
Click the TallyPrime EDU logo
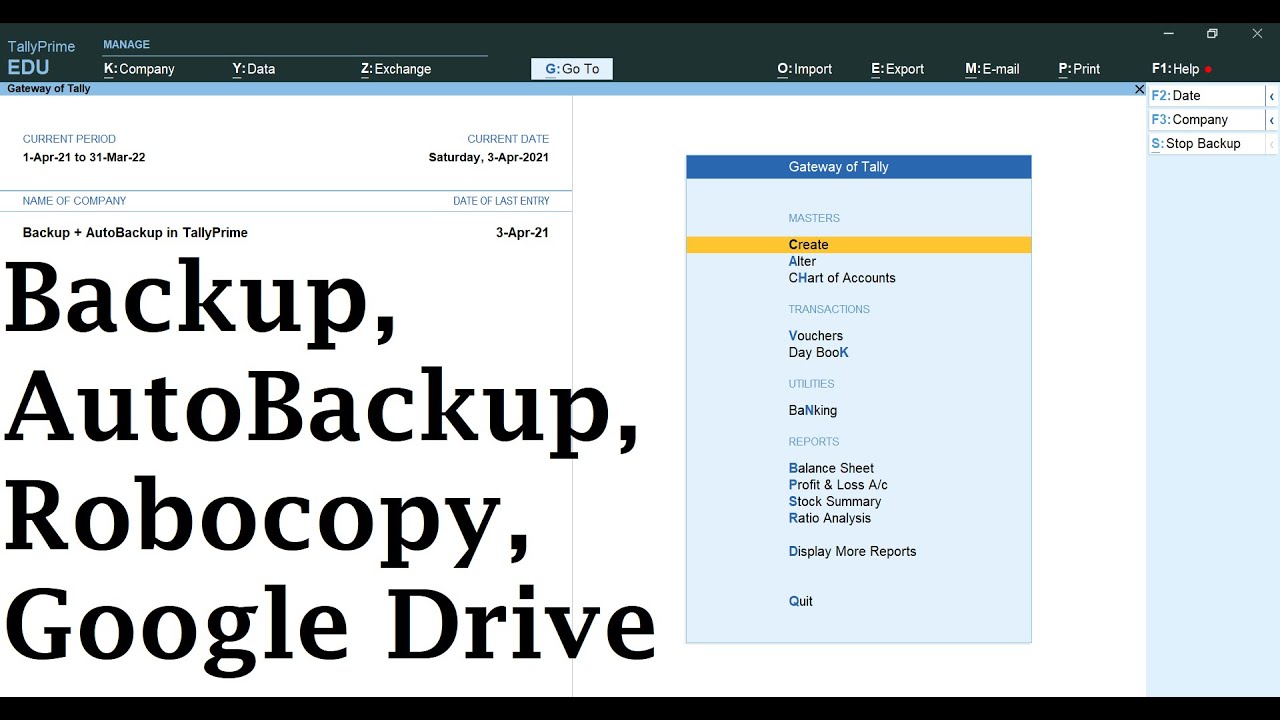tap(41, 58)
